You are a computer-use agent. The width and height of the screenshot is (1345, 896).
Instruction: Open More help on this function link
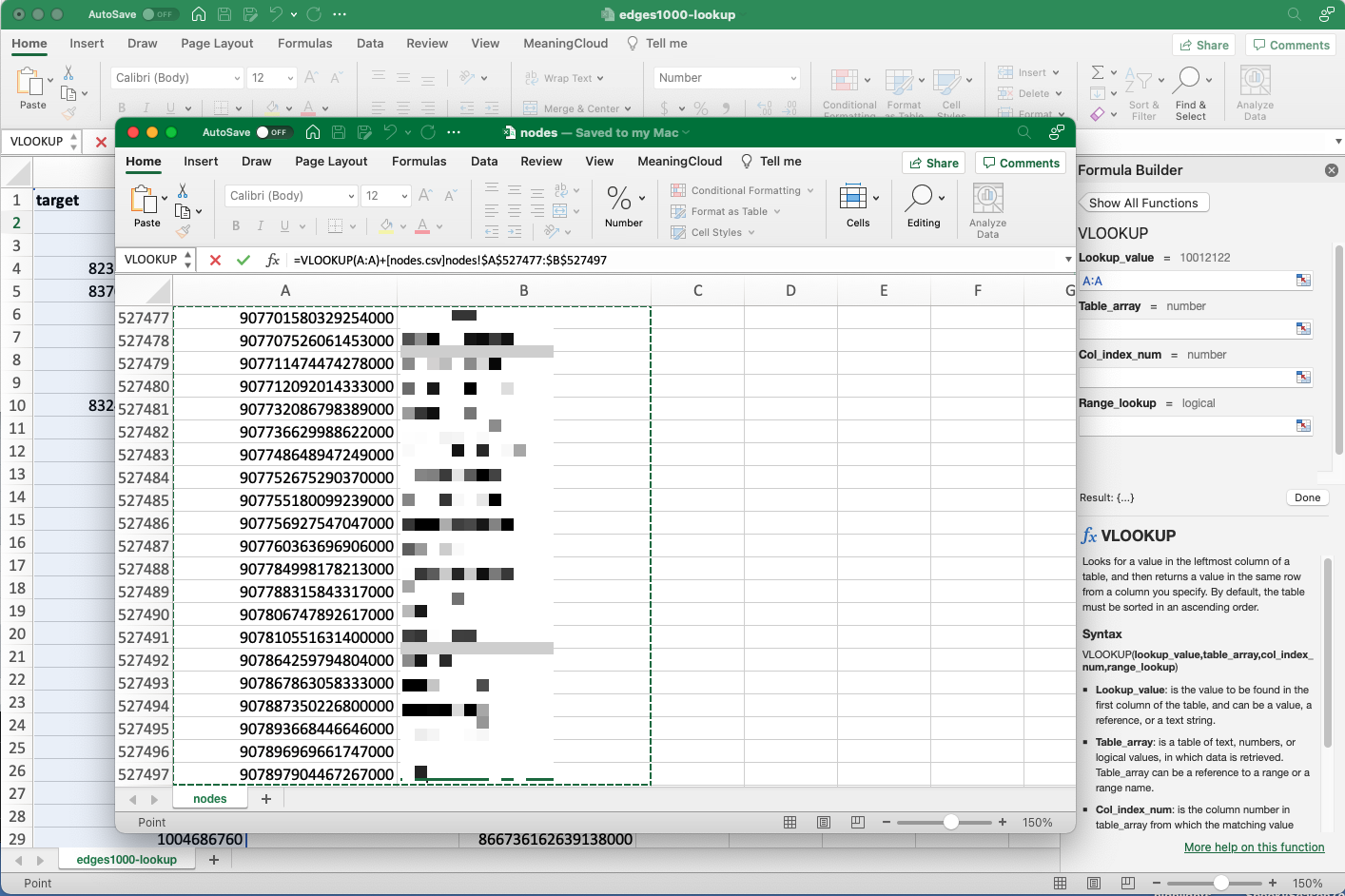tap(1254, 847)
